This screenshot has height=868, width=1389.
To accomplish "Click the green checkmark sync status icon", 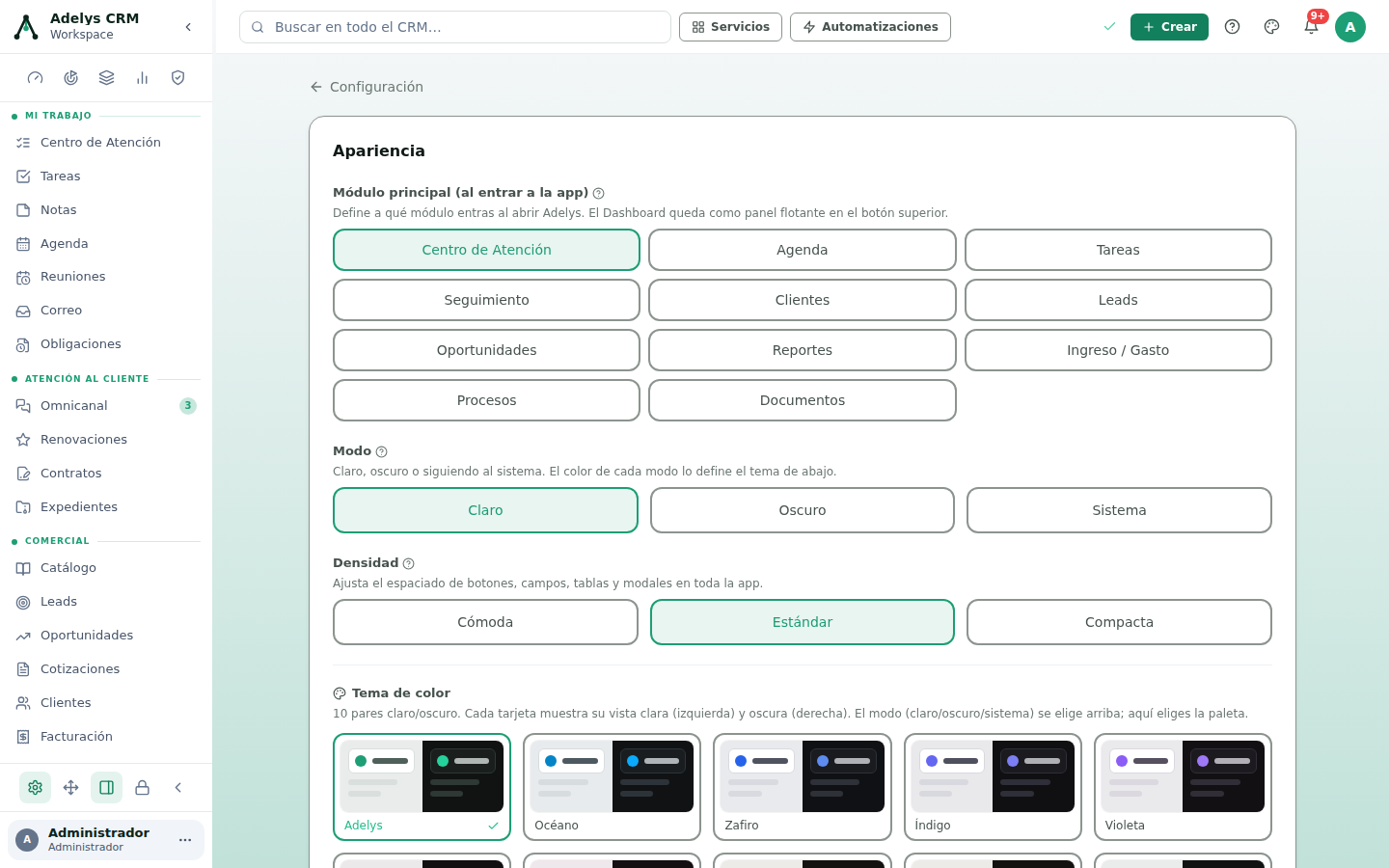I will (1109, 27).
